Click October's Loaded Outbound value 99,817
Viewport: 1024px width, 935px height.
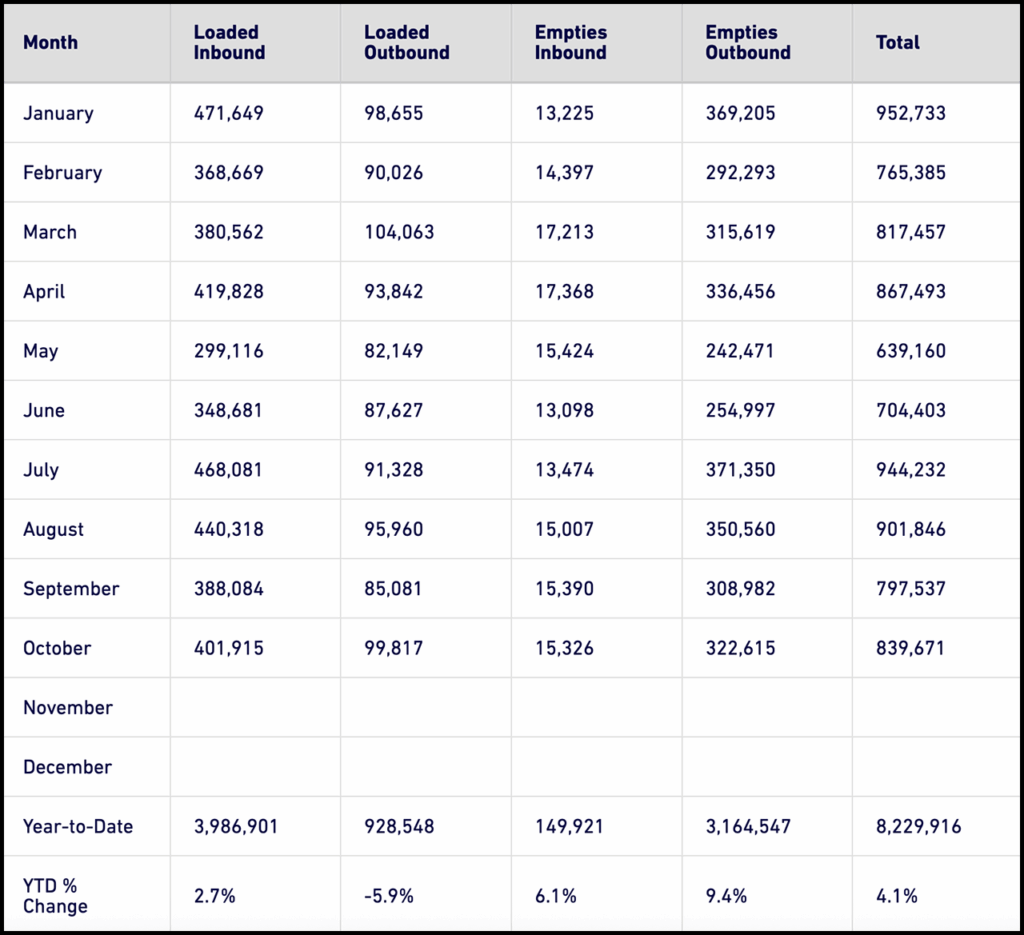(393, 649)
